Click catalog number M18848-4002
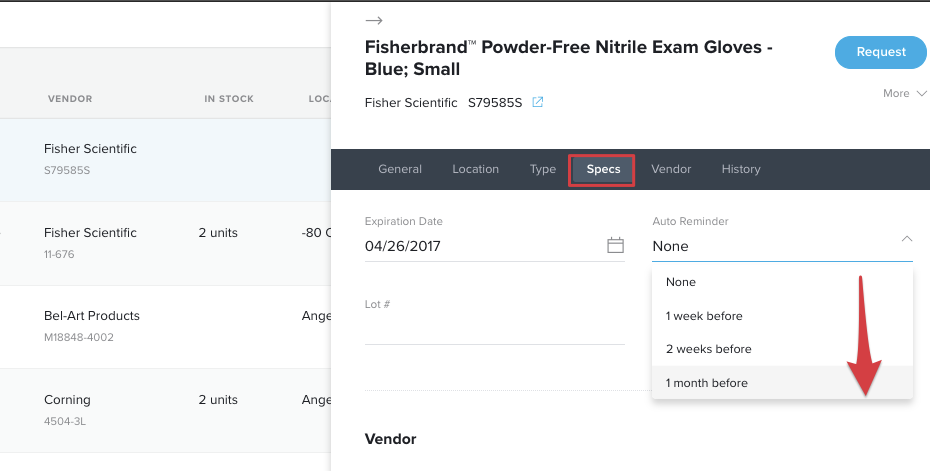Viewport: 930px width, 471px height. click(x=79, y=337)
